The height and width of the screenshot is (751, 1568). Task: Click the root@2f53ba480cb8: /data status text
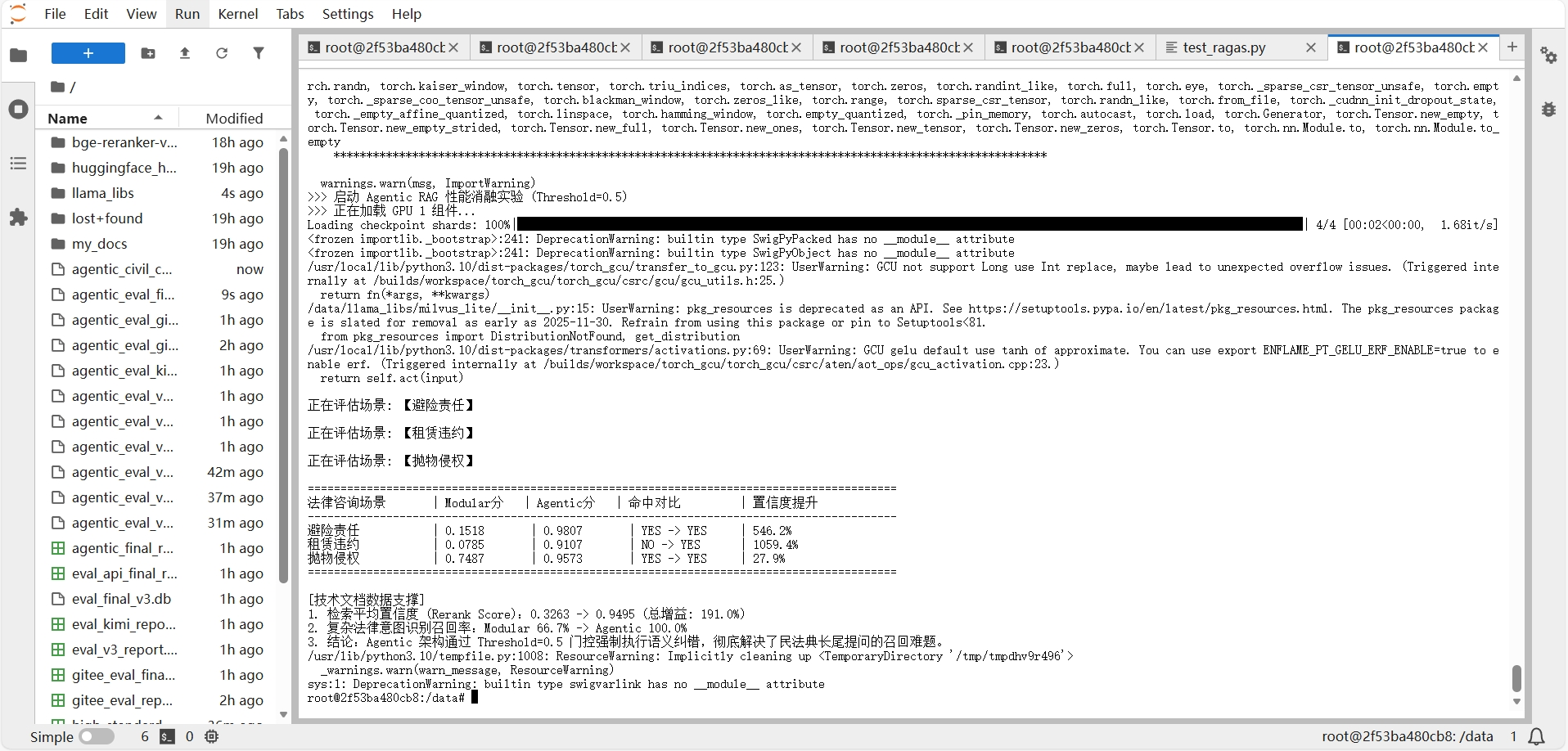pos(1407,736)
